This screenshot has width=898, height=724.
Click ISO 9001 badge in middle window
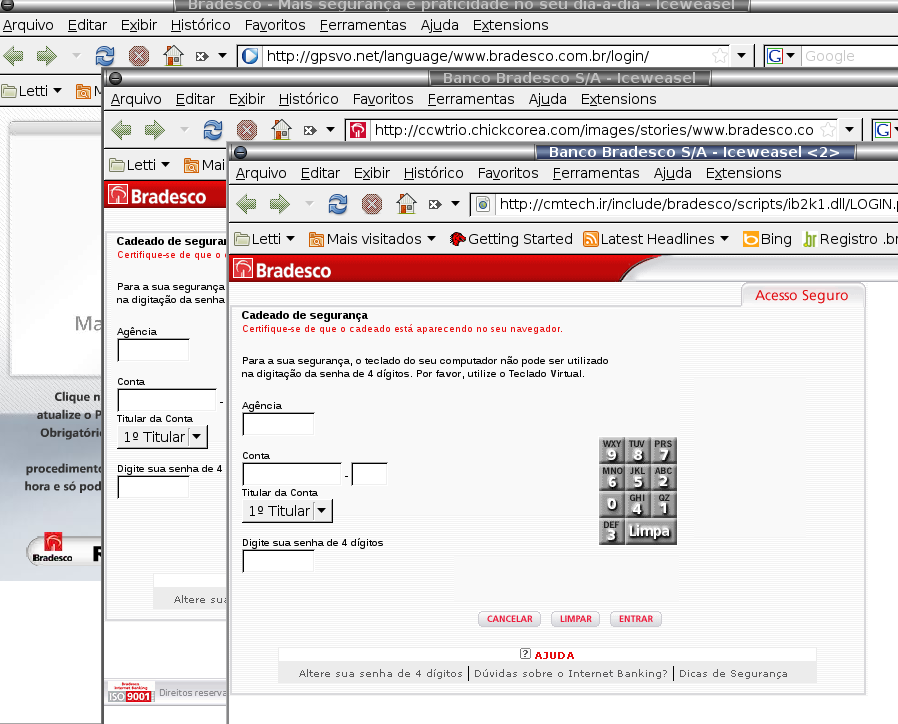coord(131,692)
